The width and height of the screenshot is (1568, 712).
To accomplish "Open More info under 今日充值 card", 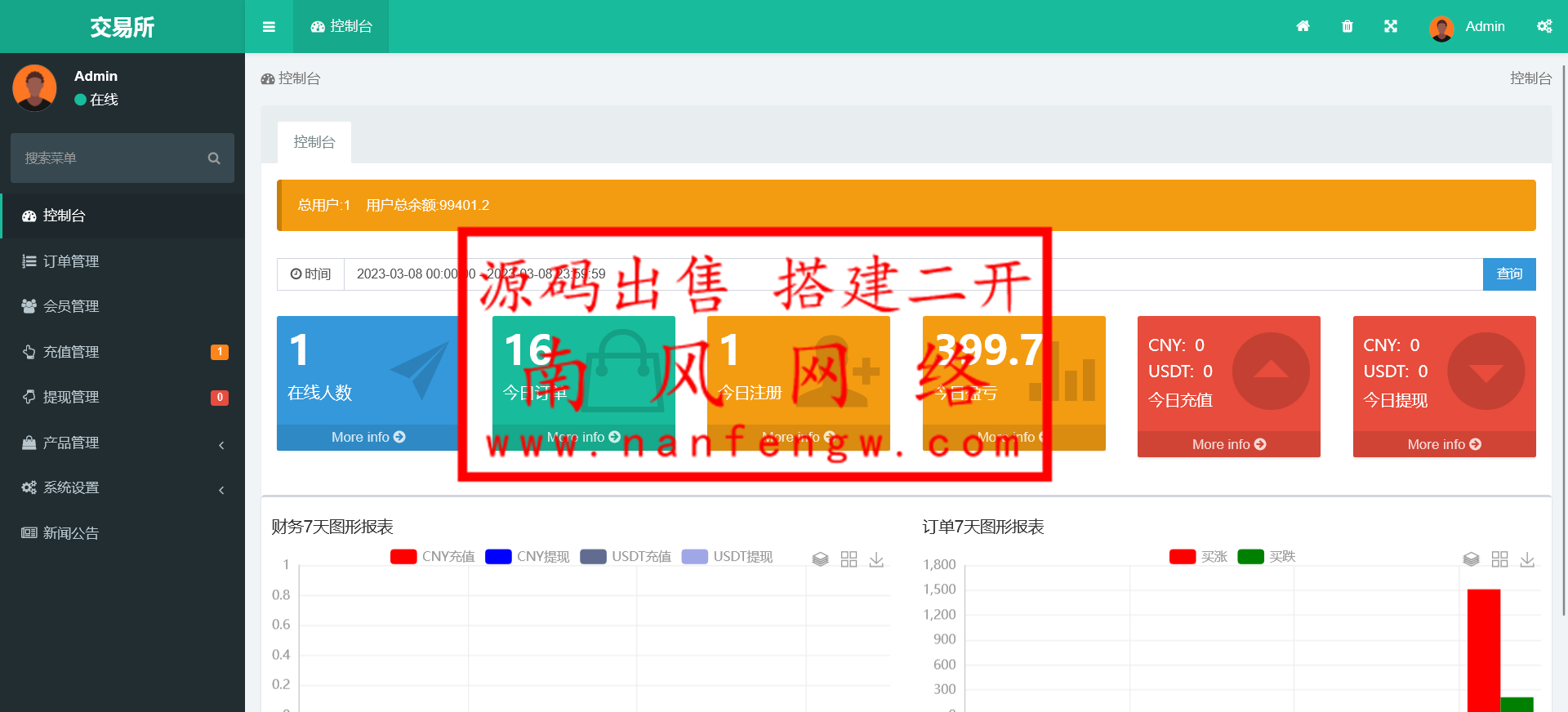I will pyautogui.click(x=1228, y=444).
